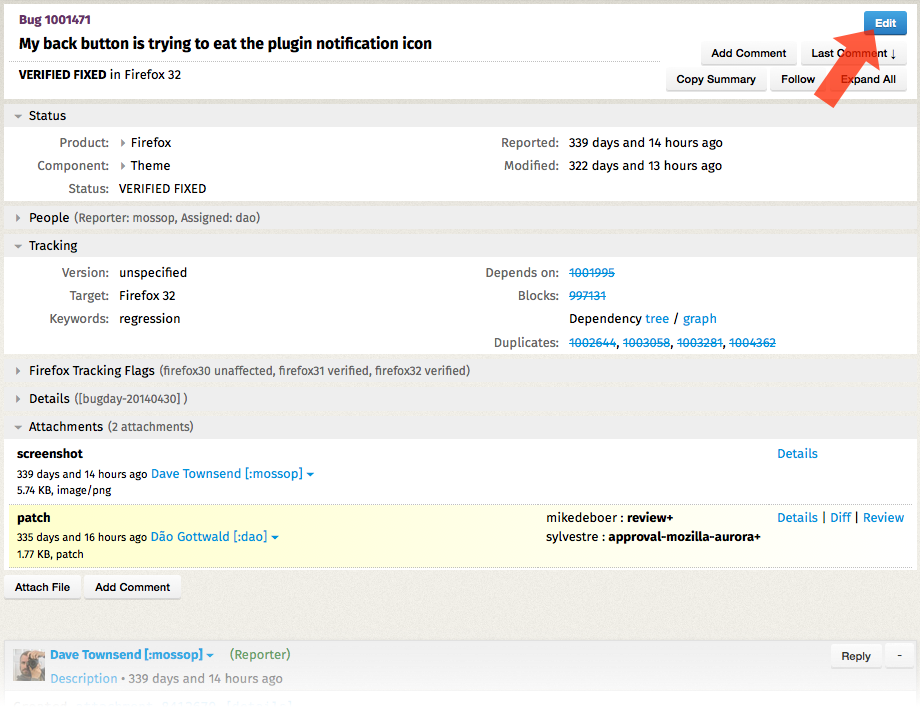
Task: View the dependency tree
Action: pyautogui.click(x=657, y=319)
